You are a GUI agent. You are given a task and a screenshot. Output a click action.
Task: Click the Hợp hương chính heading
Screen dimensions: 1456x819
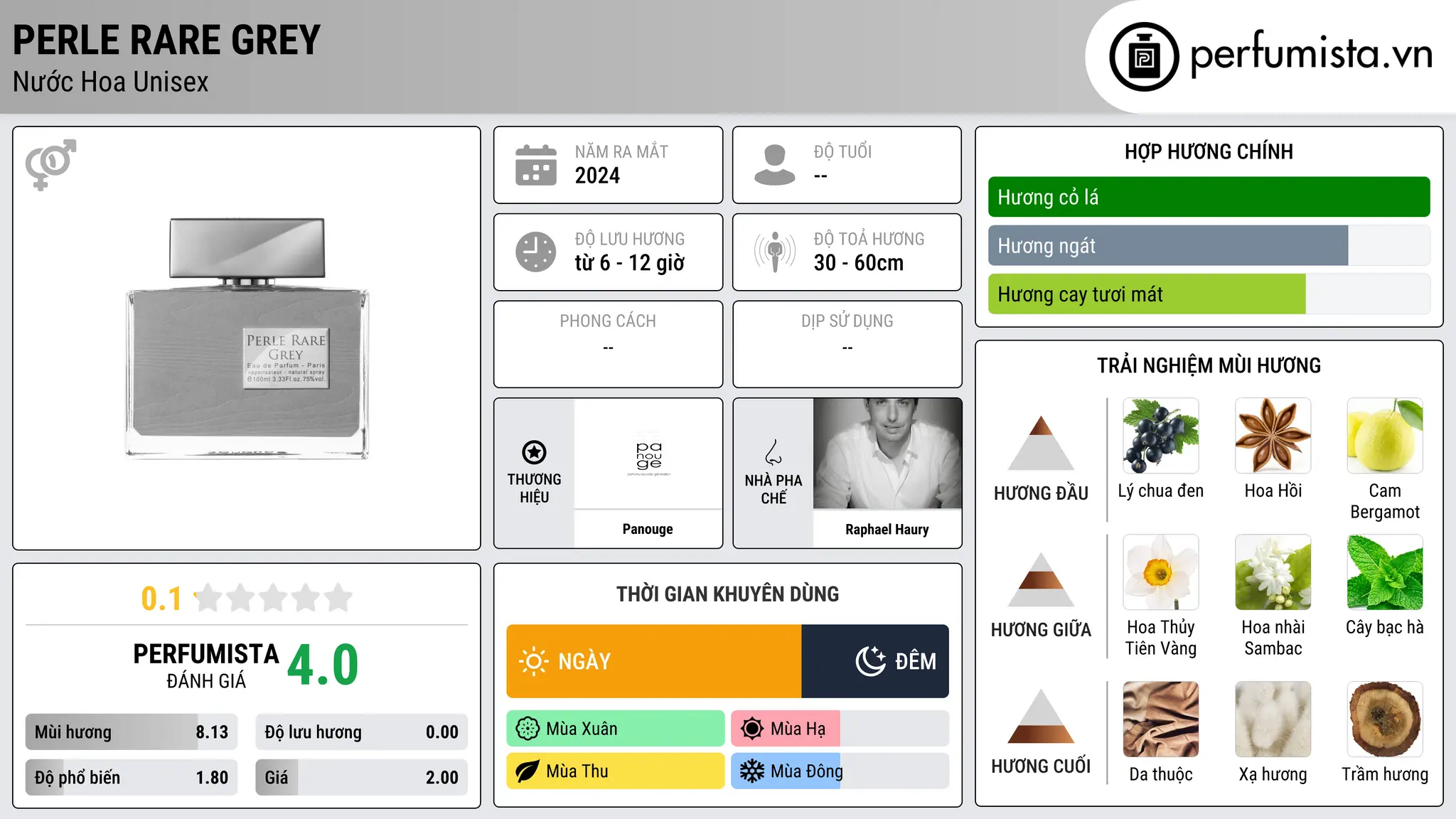tap(1209, 151)
